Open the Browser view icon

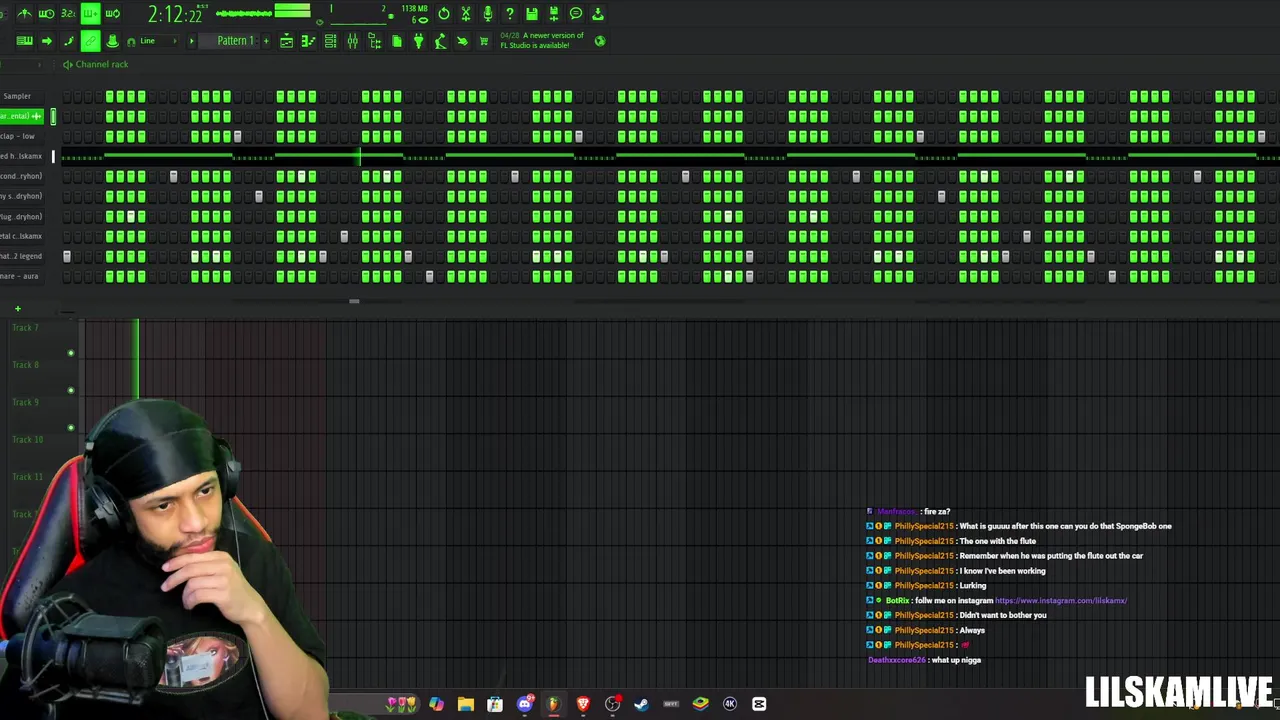pos(374,41)
